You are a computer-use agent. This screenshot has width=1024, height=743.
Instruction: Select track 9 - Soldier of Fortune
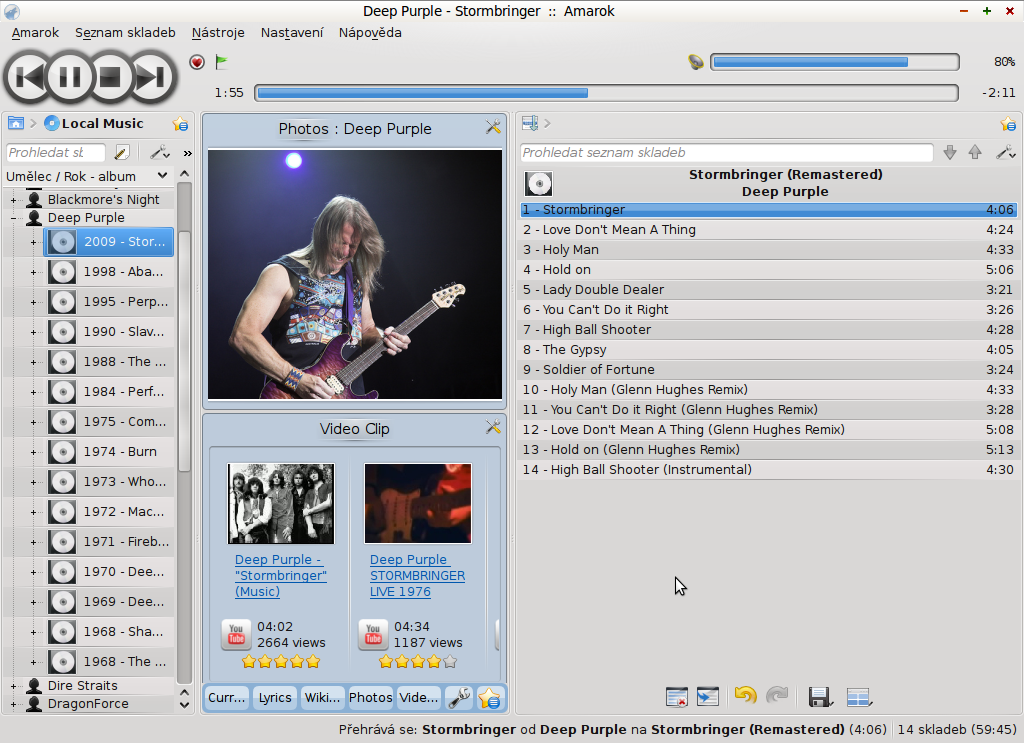coord(768,370)
